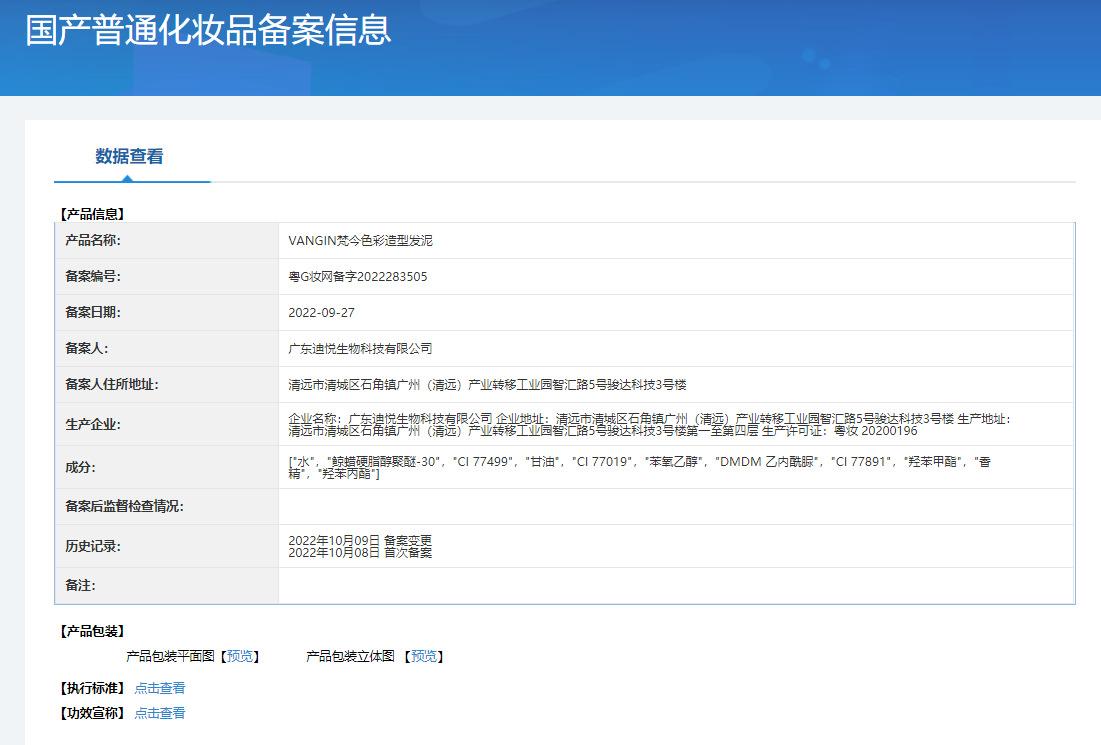Image resolution: width=1101 pixels, height=745 pixels.
Task: Click the 2022年10月09日 备案变更 history entry
Action: 360,540
